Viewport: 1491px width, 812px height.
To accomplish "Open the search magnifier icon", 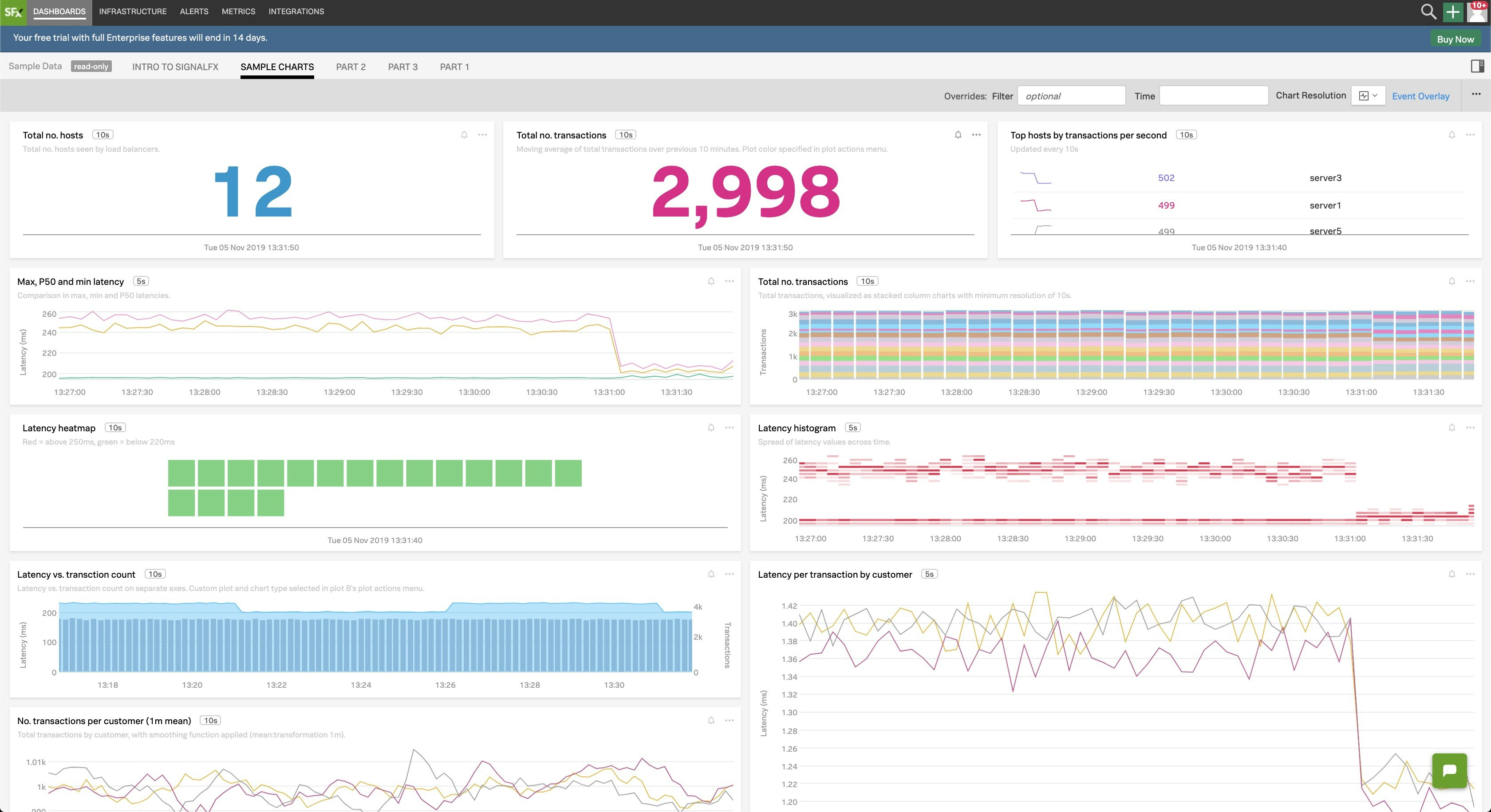I will (x=1428, y=12).
